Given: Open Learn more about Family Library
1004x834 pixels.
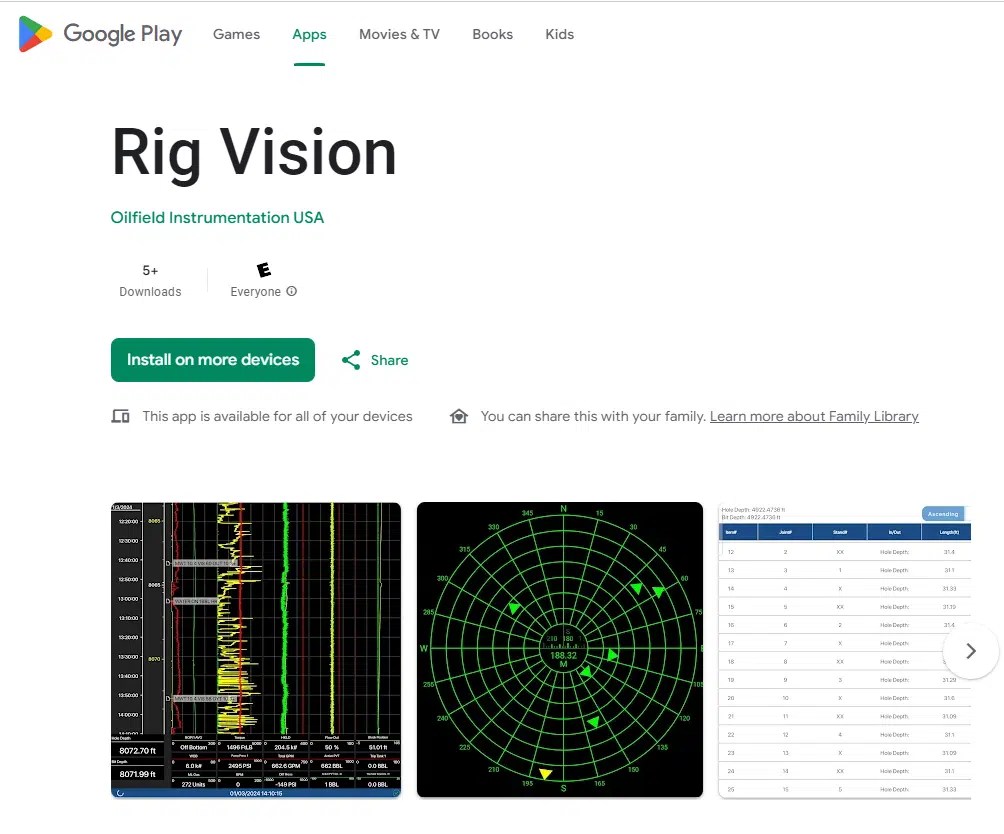Looking at the screenshot, I should 813,416.
